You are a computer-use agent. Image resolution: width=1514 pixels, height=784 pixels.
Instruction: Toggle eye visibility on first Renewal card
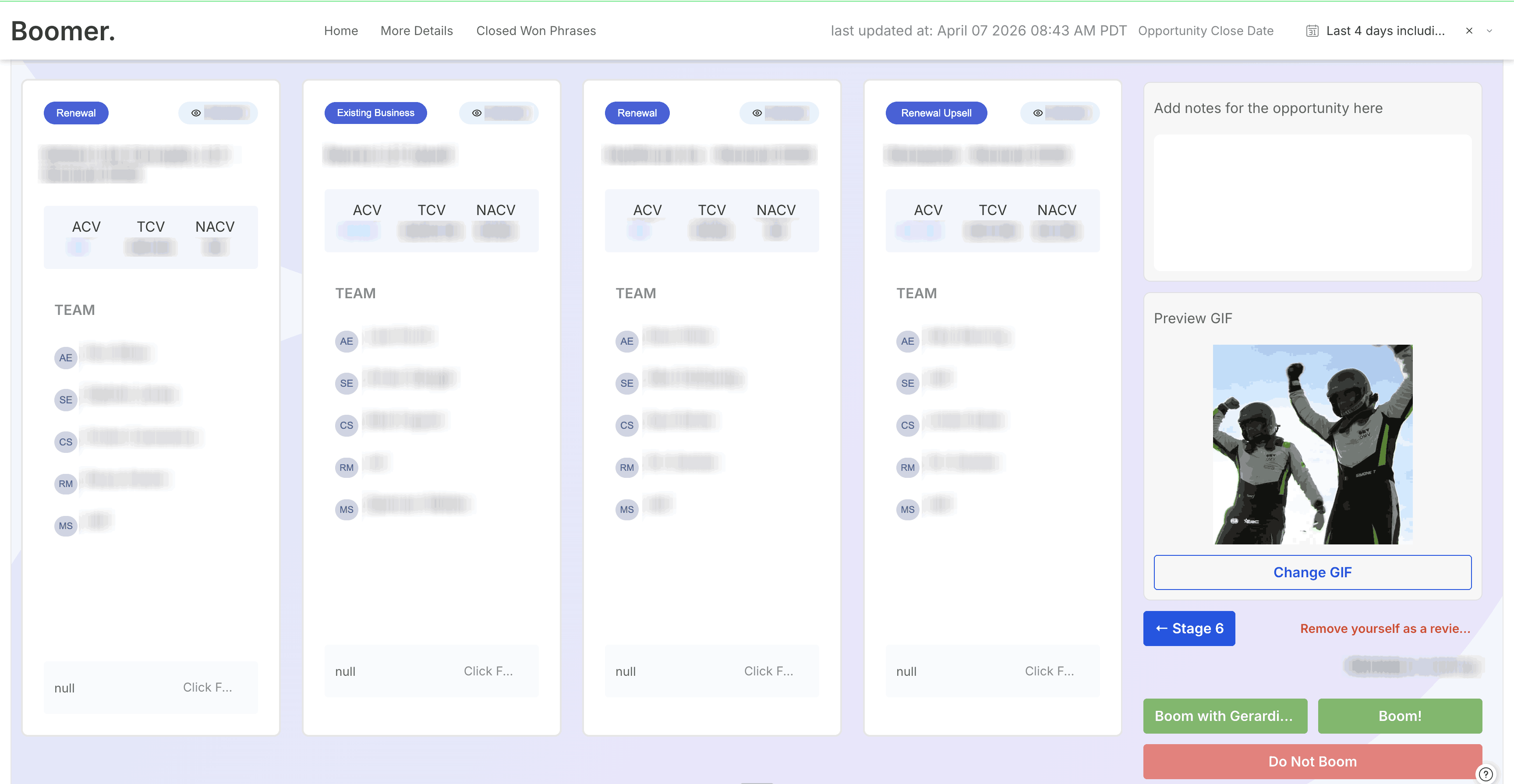(x=196, y=113)
